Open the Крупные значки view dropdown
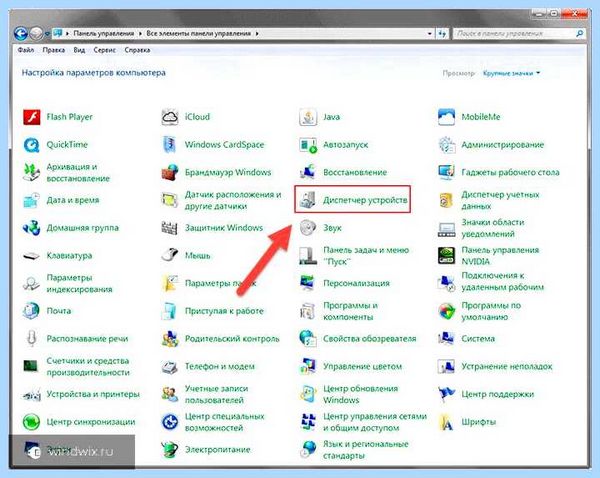The height and width of the screenshot is (478, 600). click(511, 73)
